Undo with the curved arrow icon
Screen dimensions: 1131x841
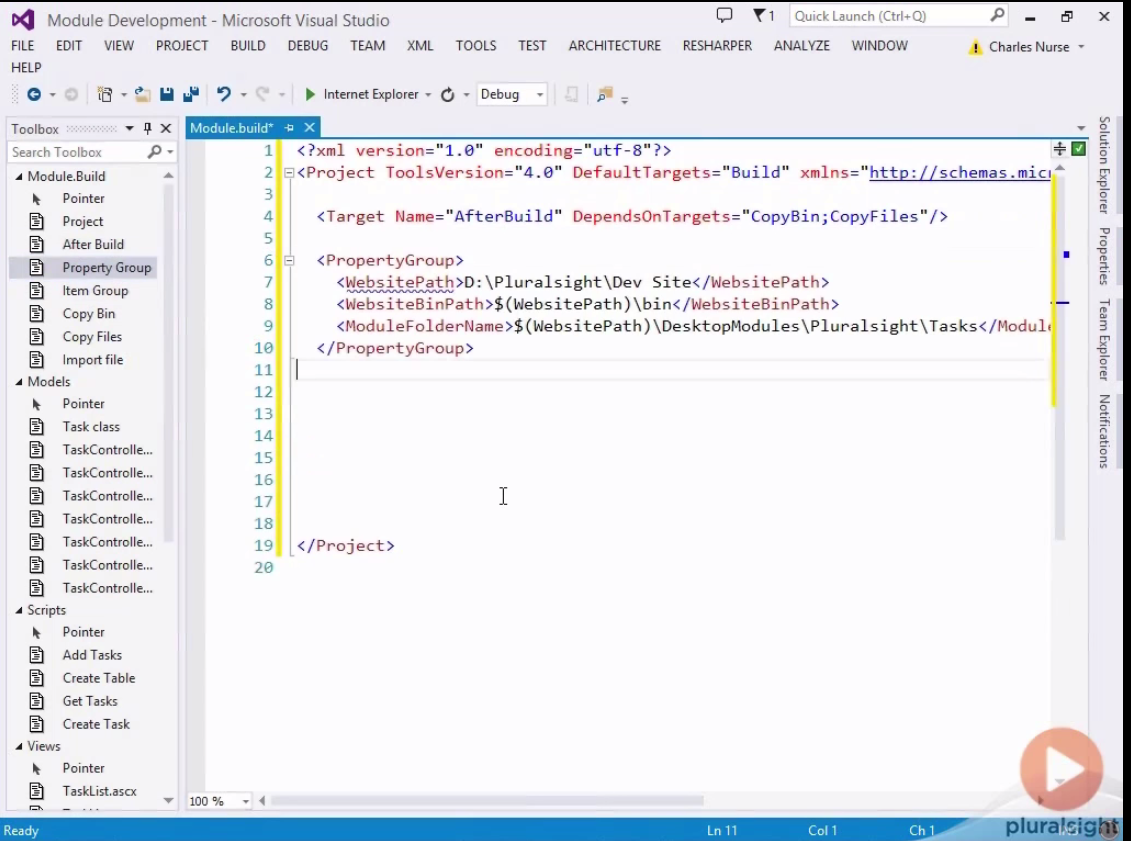224,94
